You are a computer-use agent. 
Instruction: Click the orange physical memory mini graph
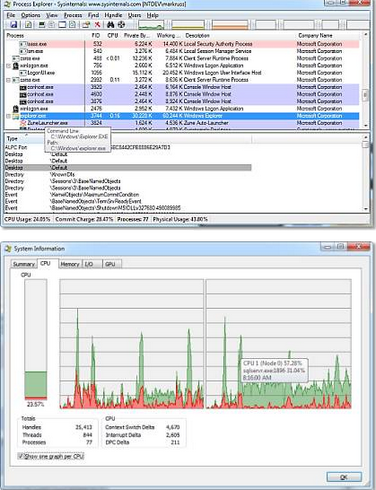click(x=230, y=25)
